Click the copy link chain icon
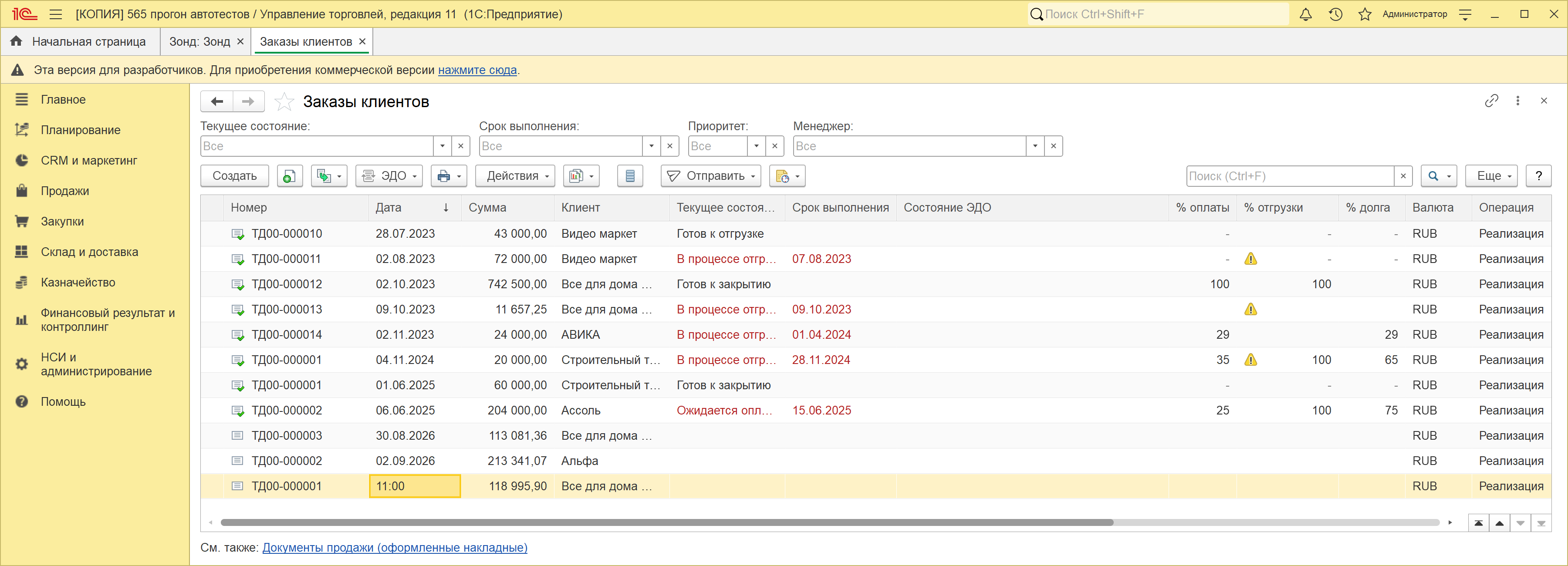Viewport: 1568px width, 566px height. [1491, 101]
